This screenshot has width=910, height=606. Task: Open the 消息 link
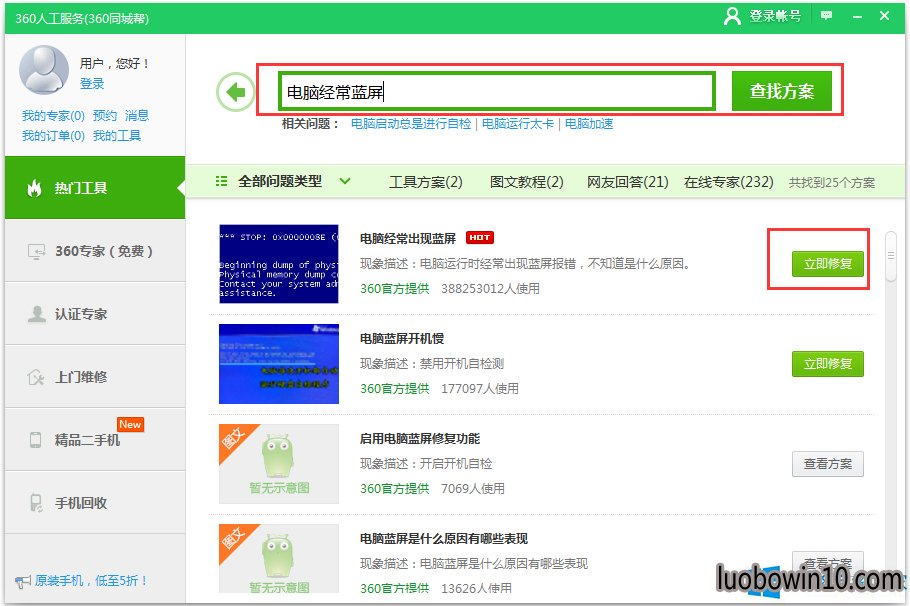(137, 116)
